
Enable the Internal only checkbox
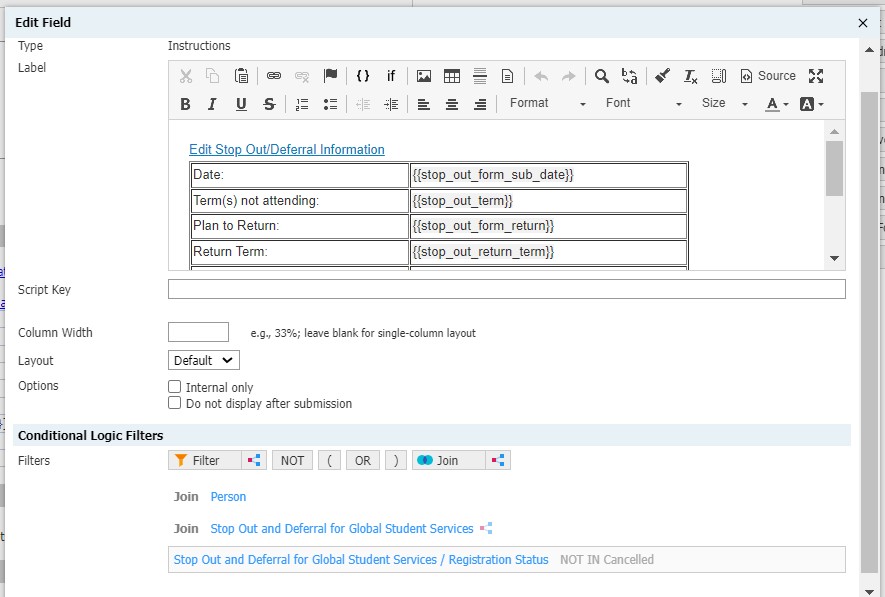click(175, 387)
